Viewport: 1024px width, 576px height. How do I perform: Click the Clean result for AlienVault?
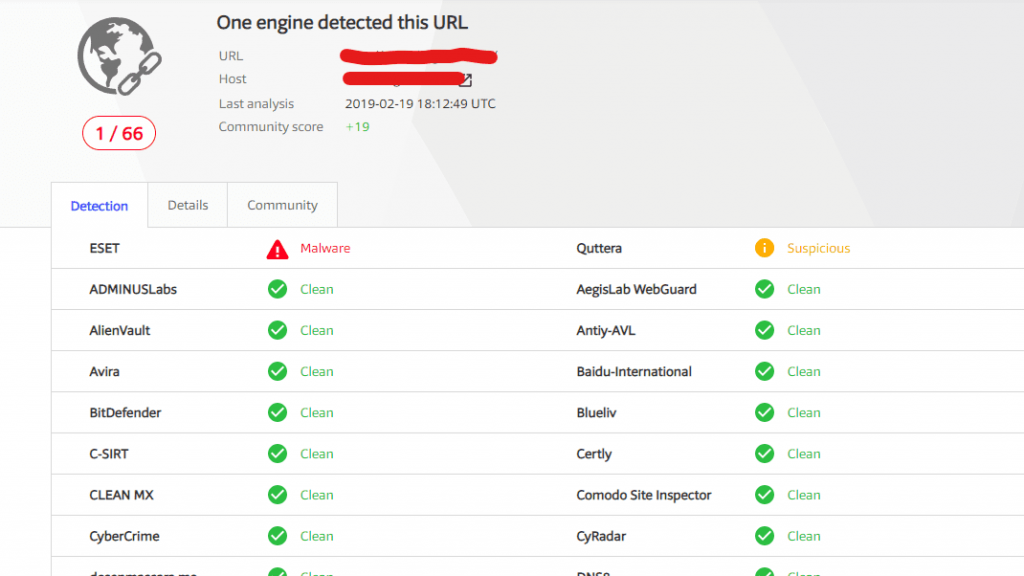coord(317,330)
